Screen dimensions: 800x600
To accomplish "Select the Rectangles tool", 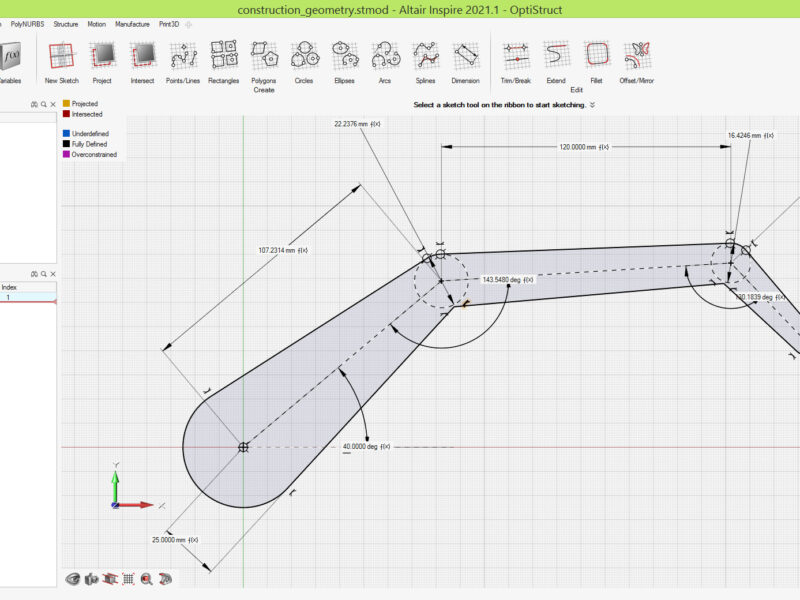I will [223, 63].
